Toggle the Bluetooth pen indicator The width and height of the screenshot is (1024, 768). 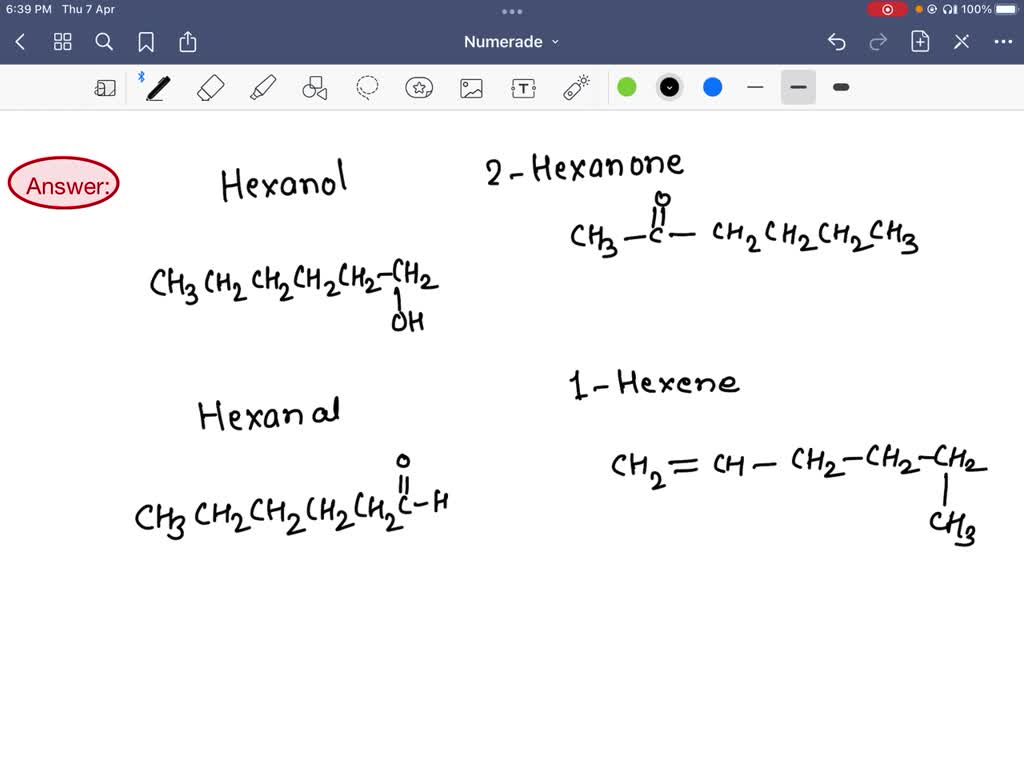point(140,77)
